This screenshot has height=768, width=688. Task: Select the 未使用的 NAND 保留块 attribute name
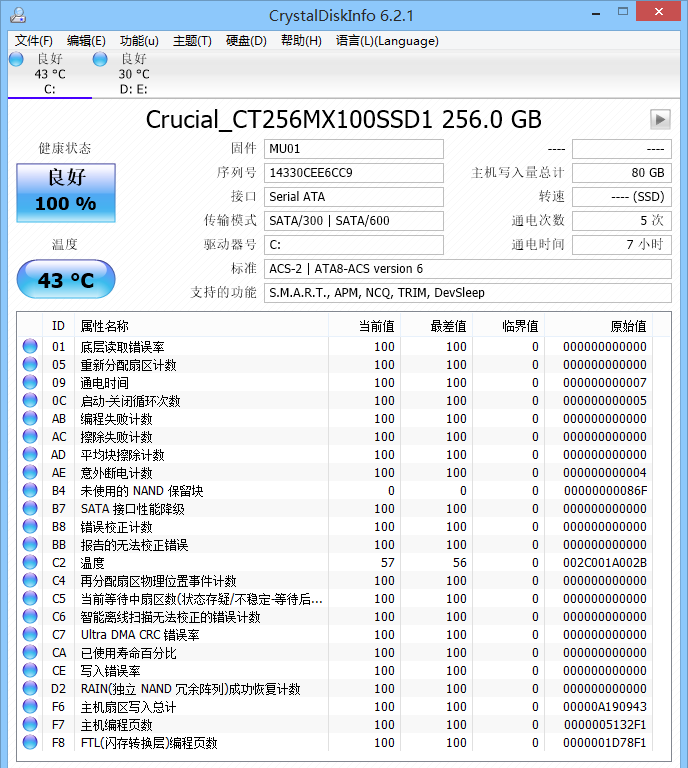pos(142,491)
